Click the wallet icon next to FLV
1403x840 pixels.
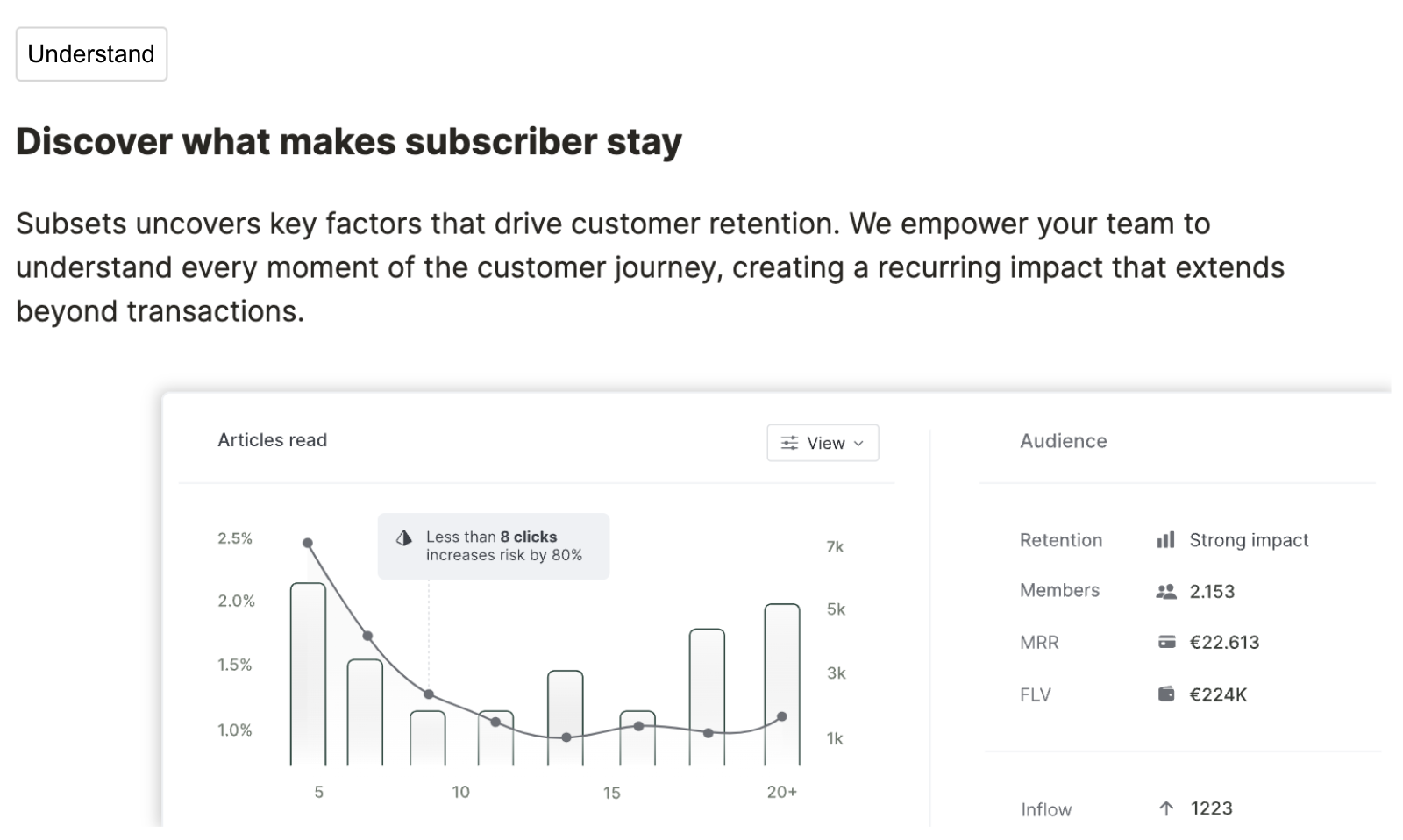pos(1166,694)
